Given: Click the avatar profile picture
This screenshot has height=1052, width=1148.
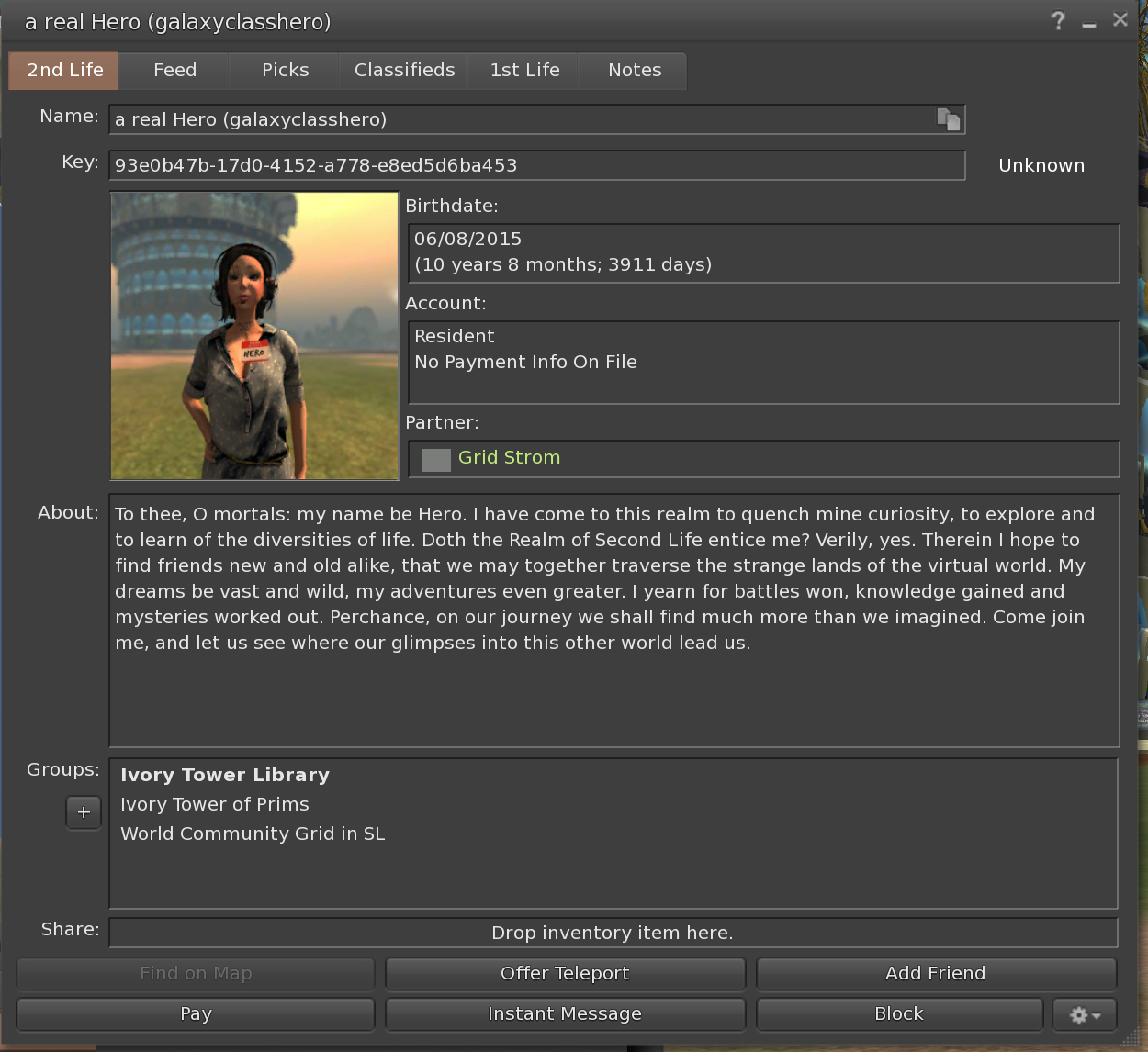Looking at the screenshot, I should point(254,336).
